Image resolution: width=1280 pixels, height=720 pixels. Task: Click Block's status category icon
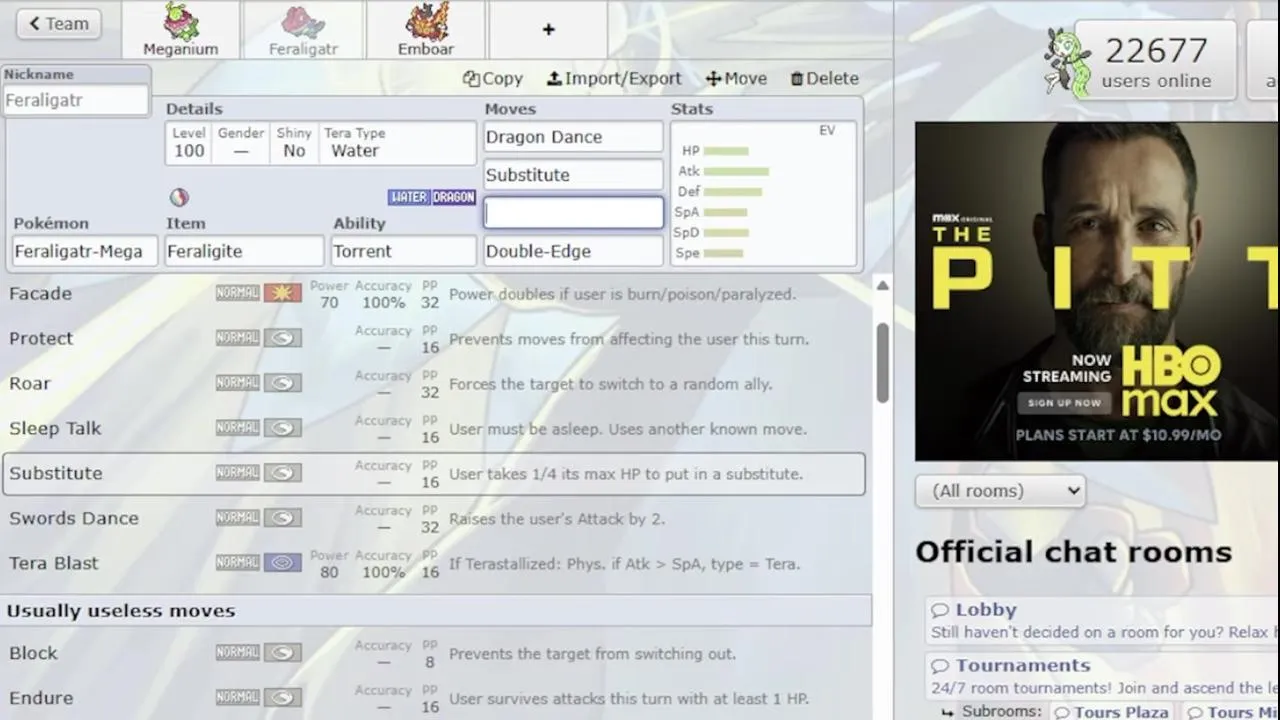point(283,653)
